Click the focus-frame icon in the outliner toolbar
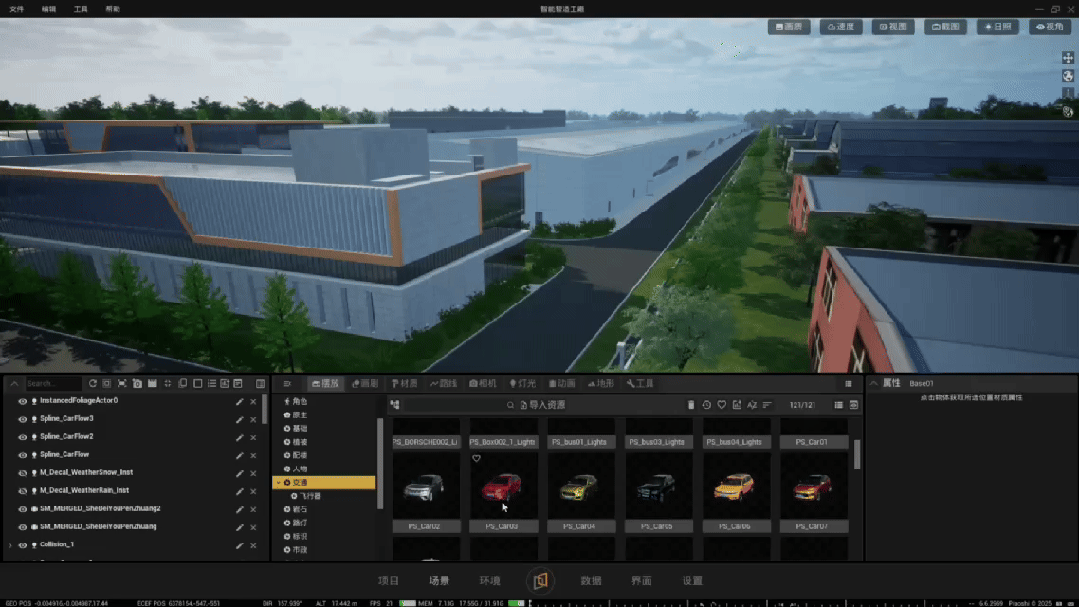The image size is (1079, 607). (x=122, y=383)
